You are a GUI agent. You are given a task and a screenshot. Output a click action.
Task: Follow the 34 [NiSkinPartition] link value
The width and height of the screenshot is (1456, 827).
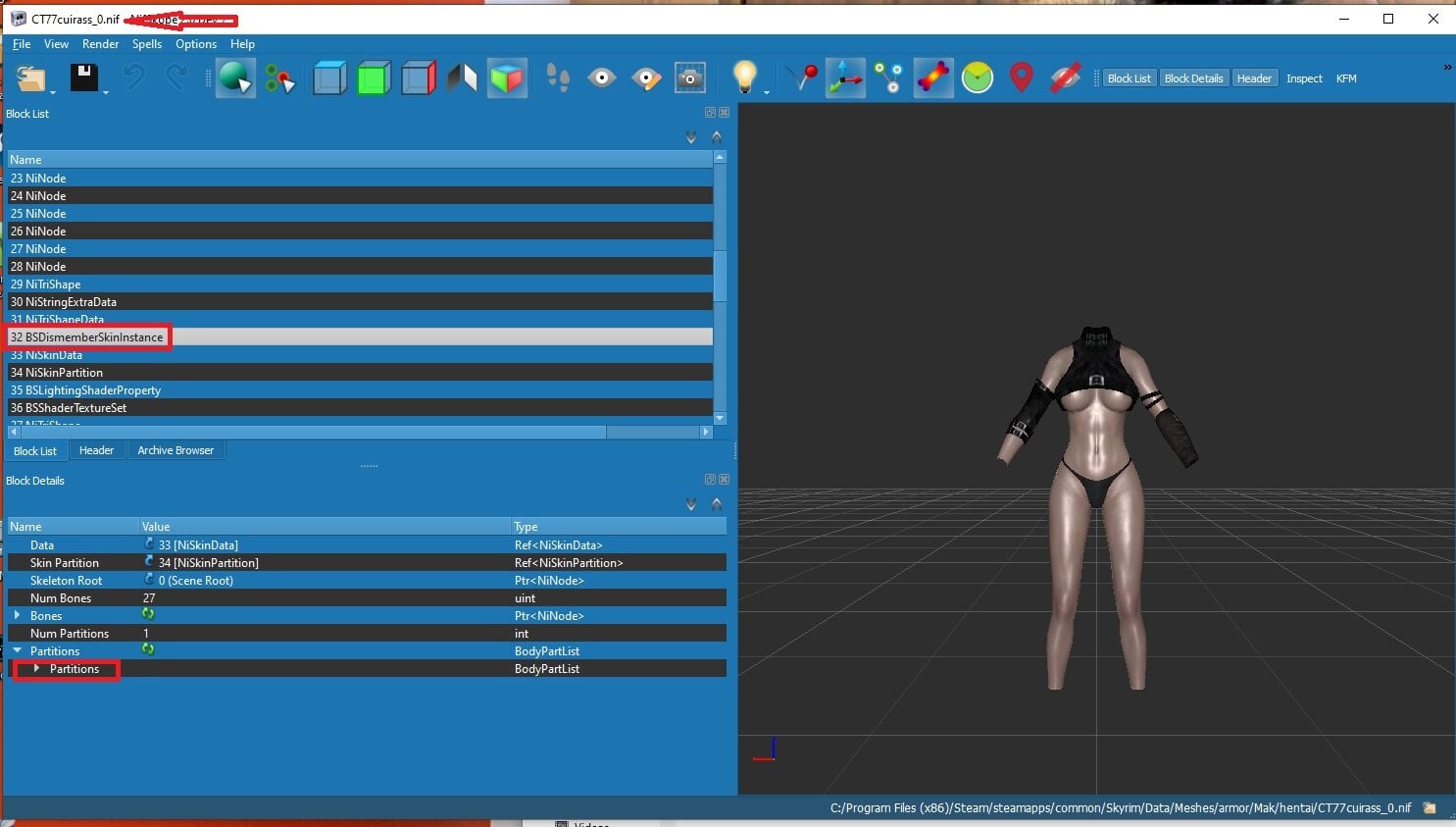click(208, 563)
